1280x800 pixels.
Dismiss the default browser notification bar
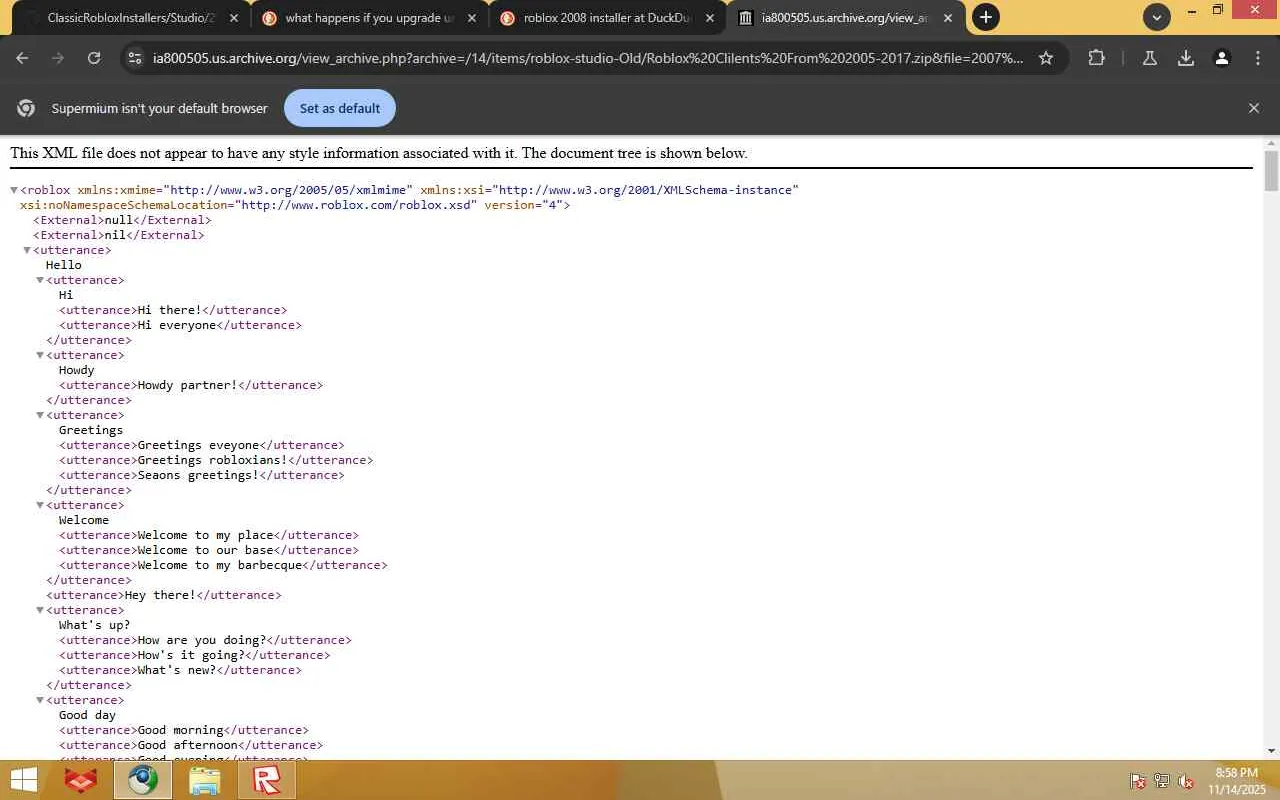pyautogui.click(x=1254, y=108)
